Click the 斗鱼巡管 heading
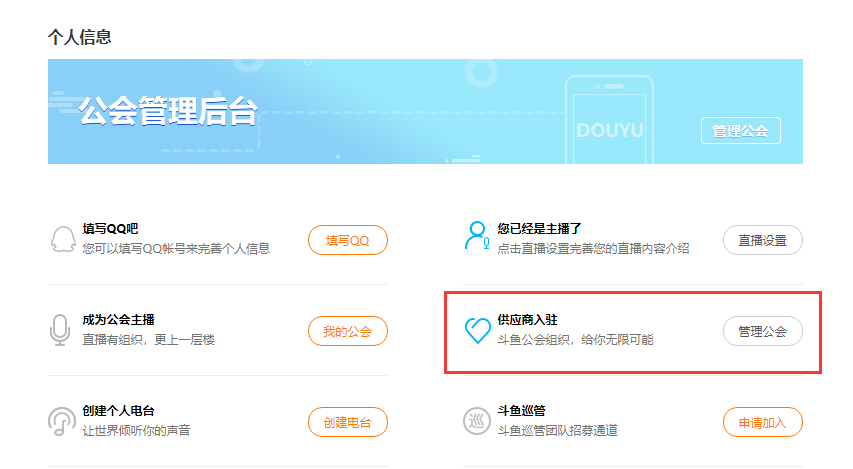The width and height of the screenshot is (853, 469). [x=521, y=411]
